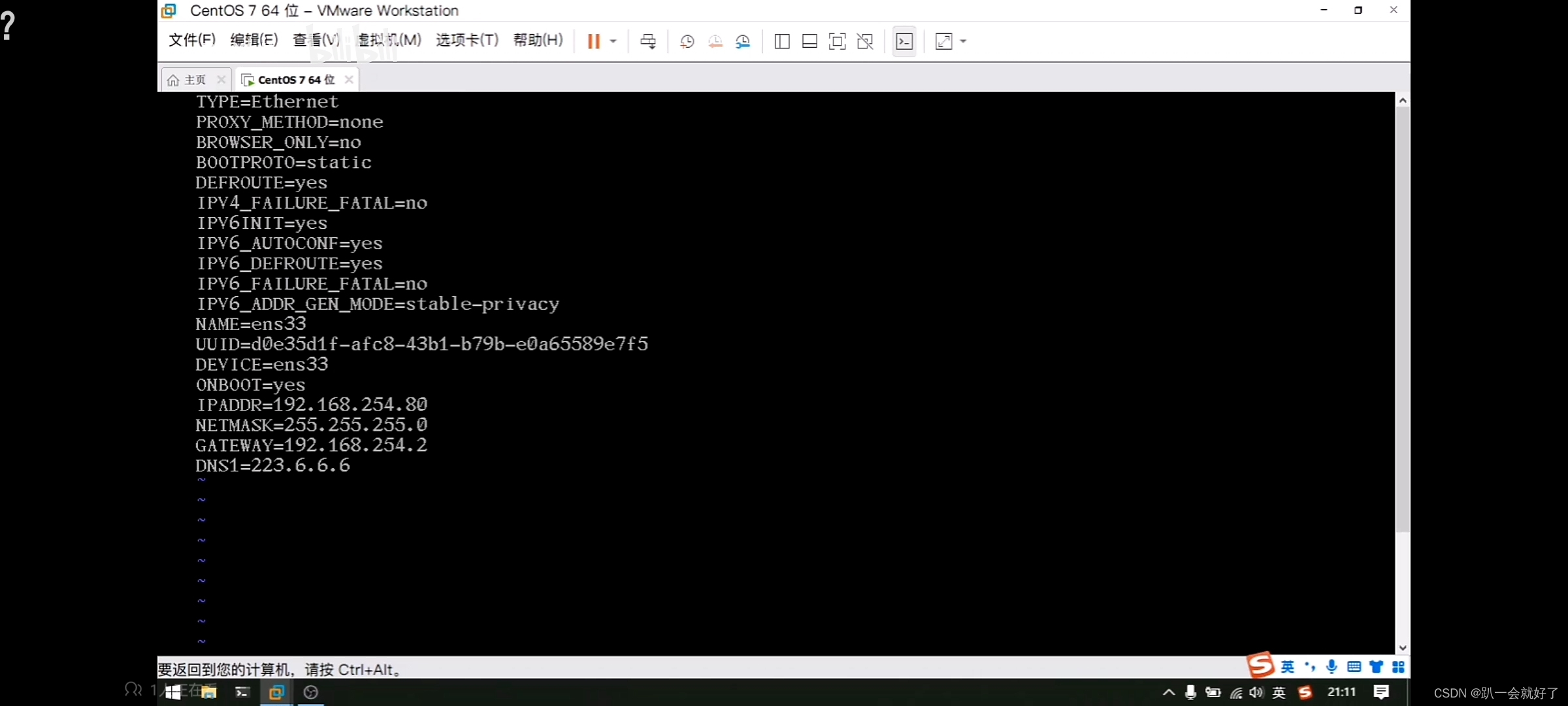The image size is (1568, 706).
Task: Click the Sogou S logo on IME bar
Action: pos(1260,665)
